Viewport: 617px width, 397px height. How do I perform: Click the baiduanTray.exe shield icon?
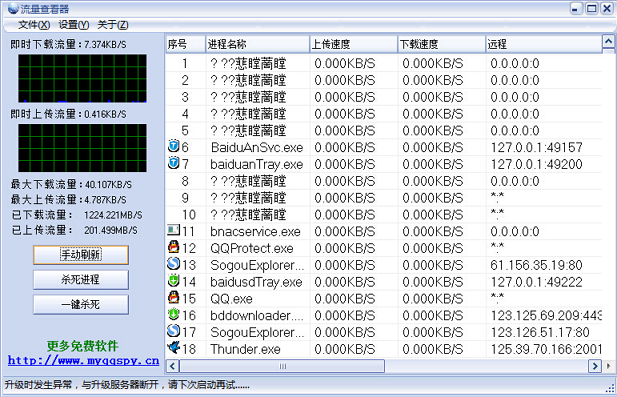(174, 163)
